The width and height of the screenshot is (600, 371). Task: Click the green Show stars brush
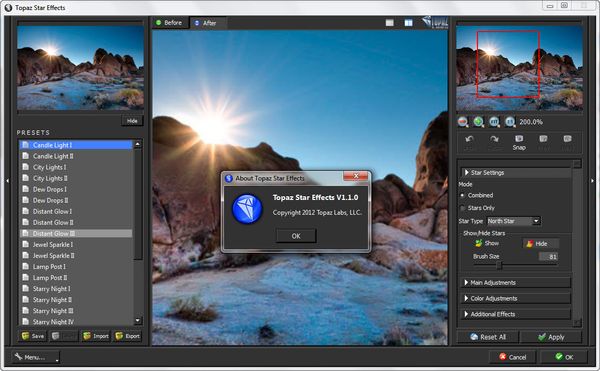point(487,243)
